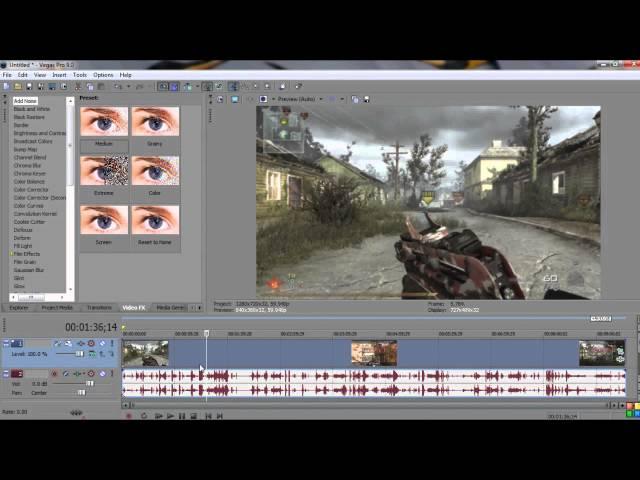
Task: Click the audio track Vol slider handle
Action: (89, 383)
